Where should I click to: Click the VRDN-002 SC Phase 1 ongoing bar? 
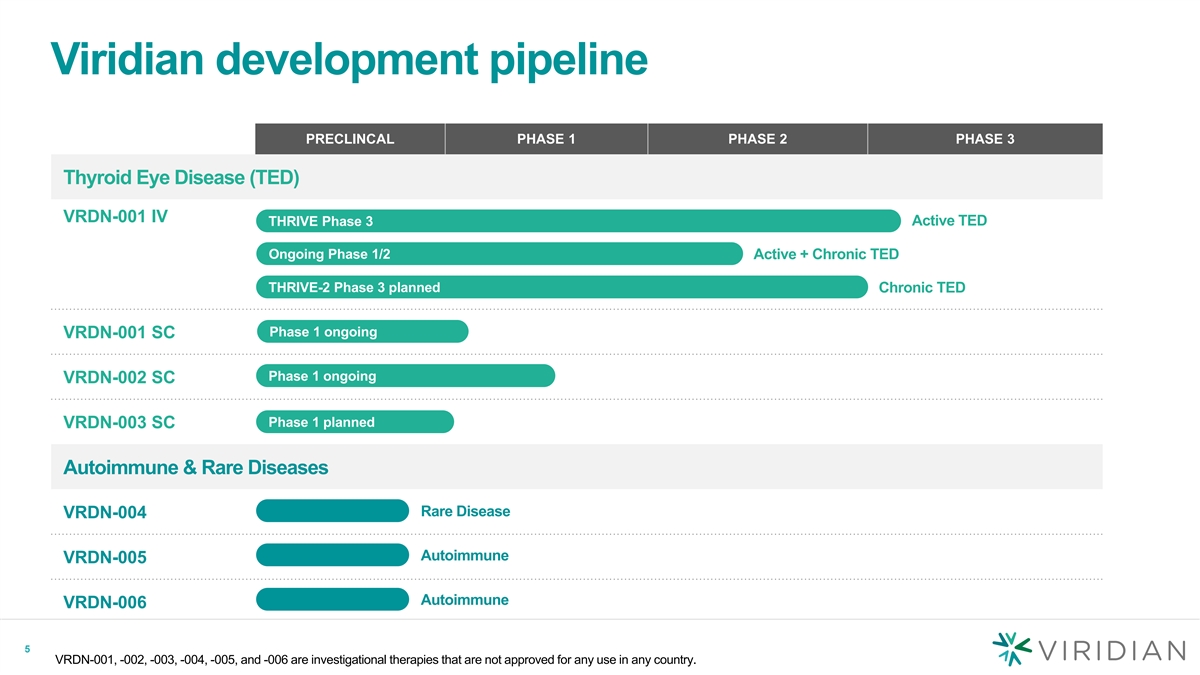[x=405, y=376]
